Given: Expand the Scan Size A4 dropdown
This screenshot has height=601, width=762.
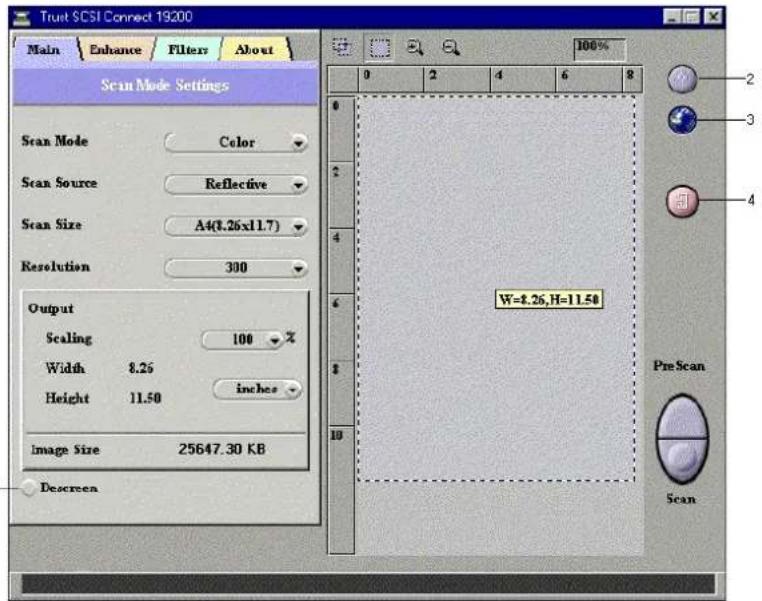Looking at the screenshot, I should click(236, 226).
